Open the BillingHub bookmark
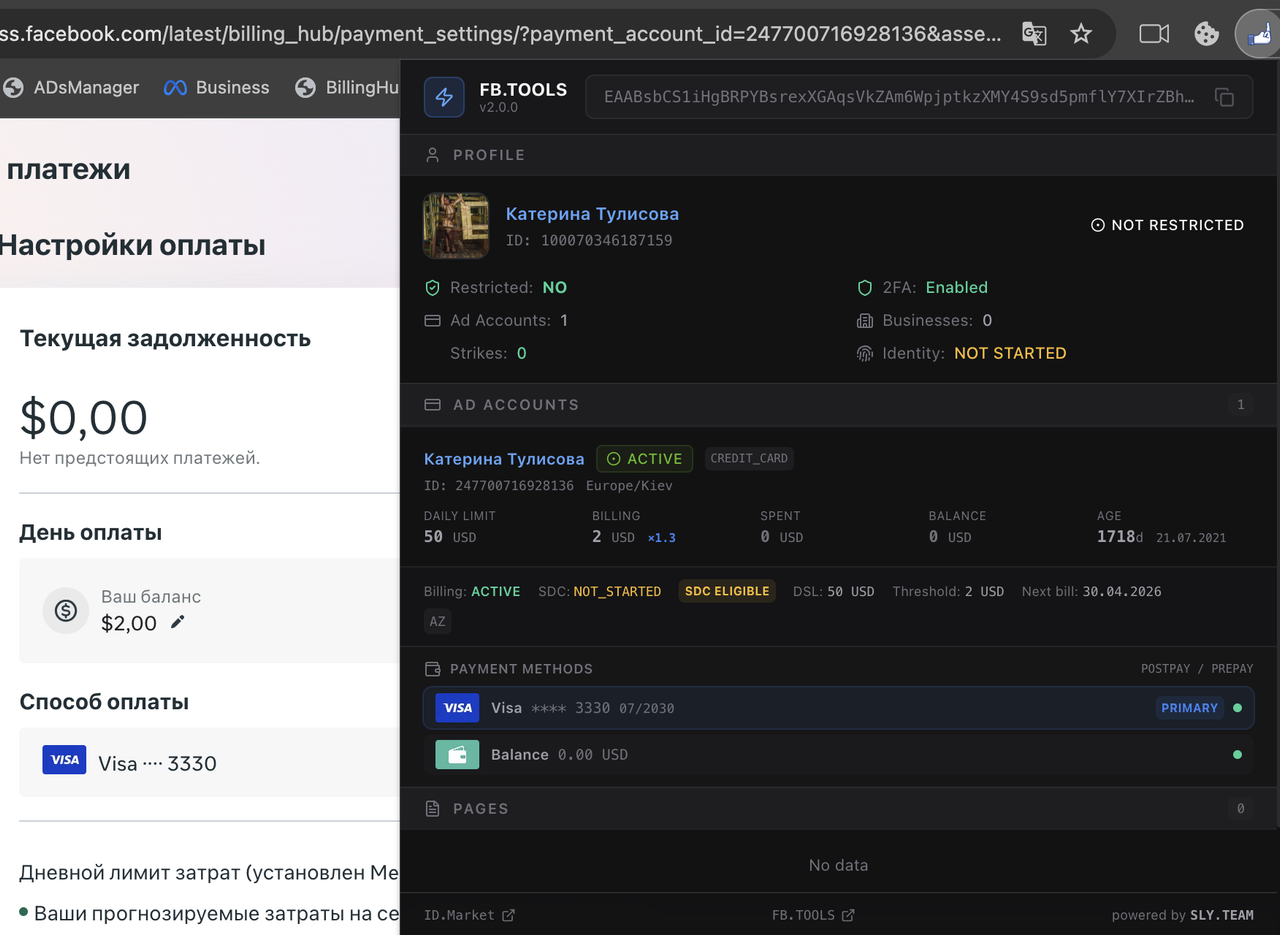 pyautogui.click(x=347, y=87)
